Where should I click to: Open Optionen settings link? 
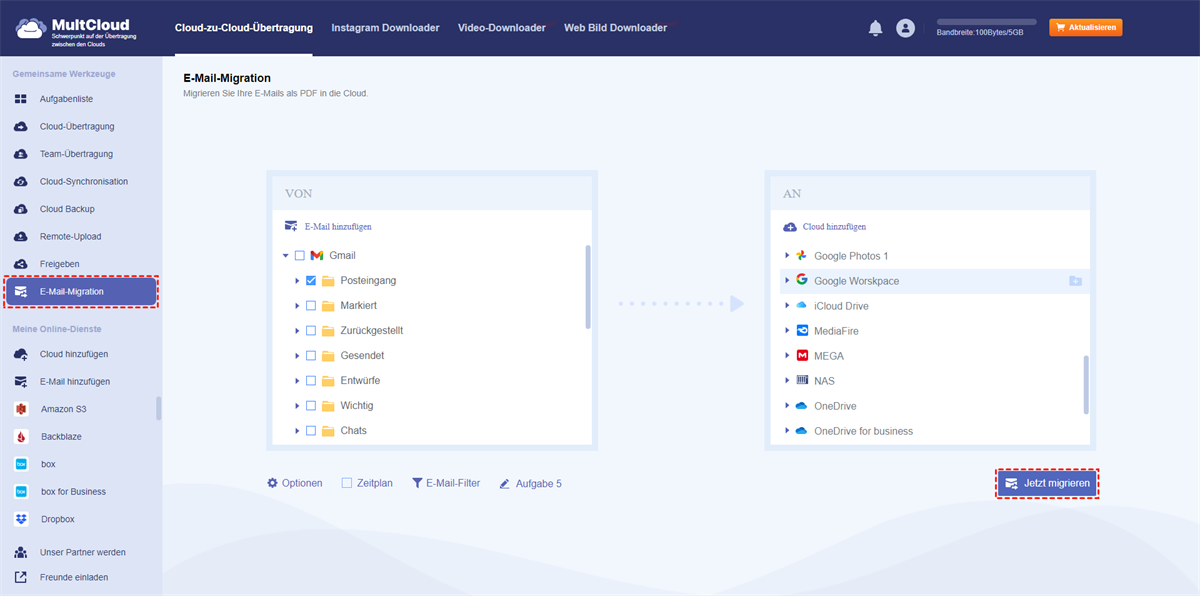(295, 483)
